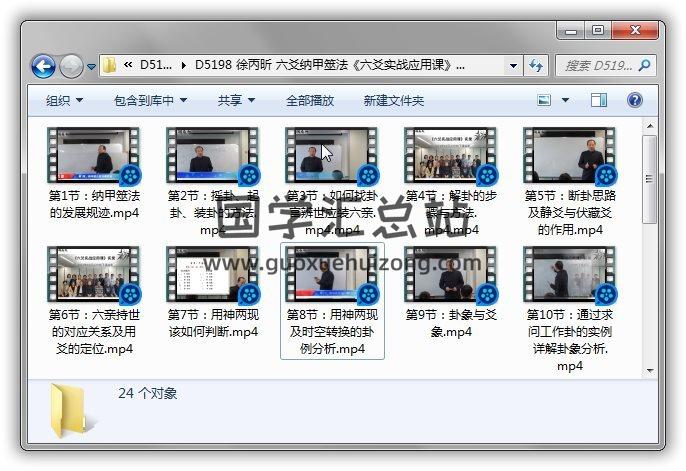
Task: Open the 组织 menu
Action: pos(64,101)
